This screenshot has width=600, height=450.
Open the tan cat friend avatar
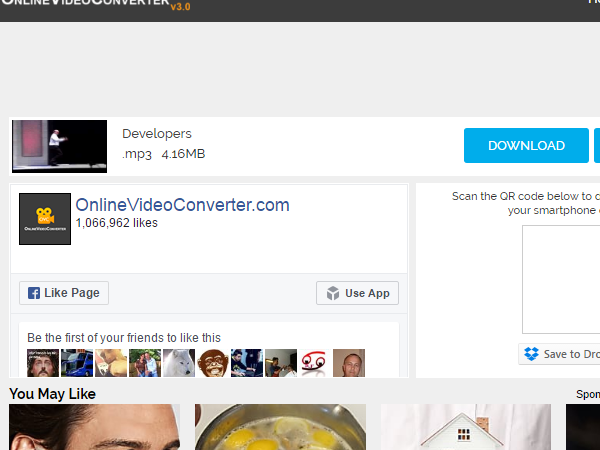111,363
